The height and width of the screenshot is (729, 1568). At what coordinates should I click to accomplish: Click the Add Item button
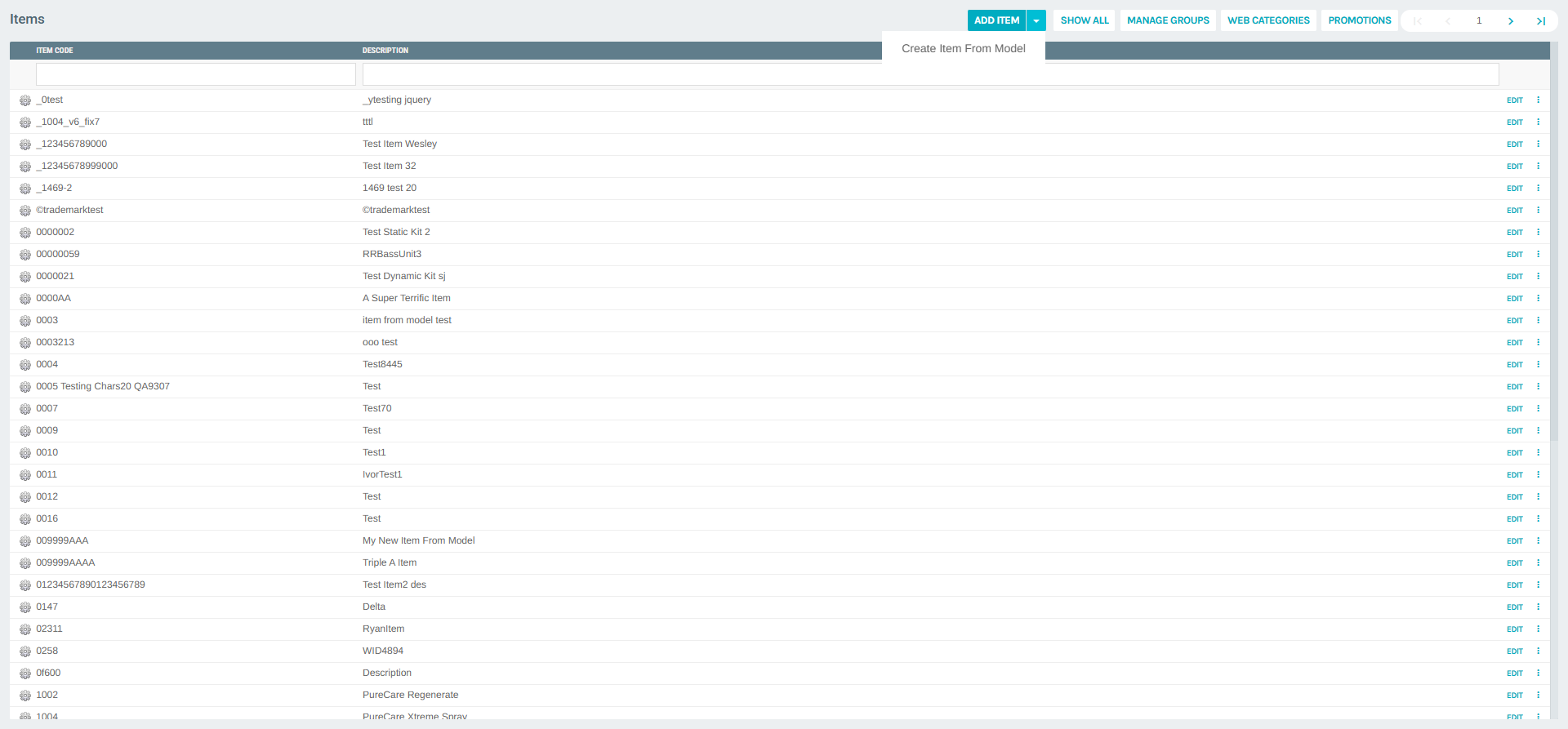pyautogui.click(x=996, y=20)
